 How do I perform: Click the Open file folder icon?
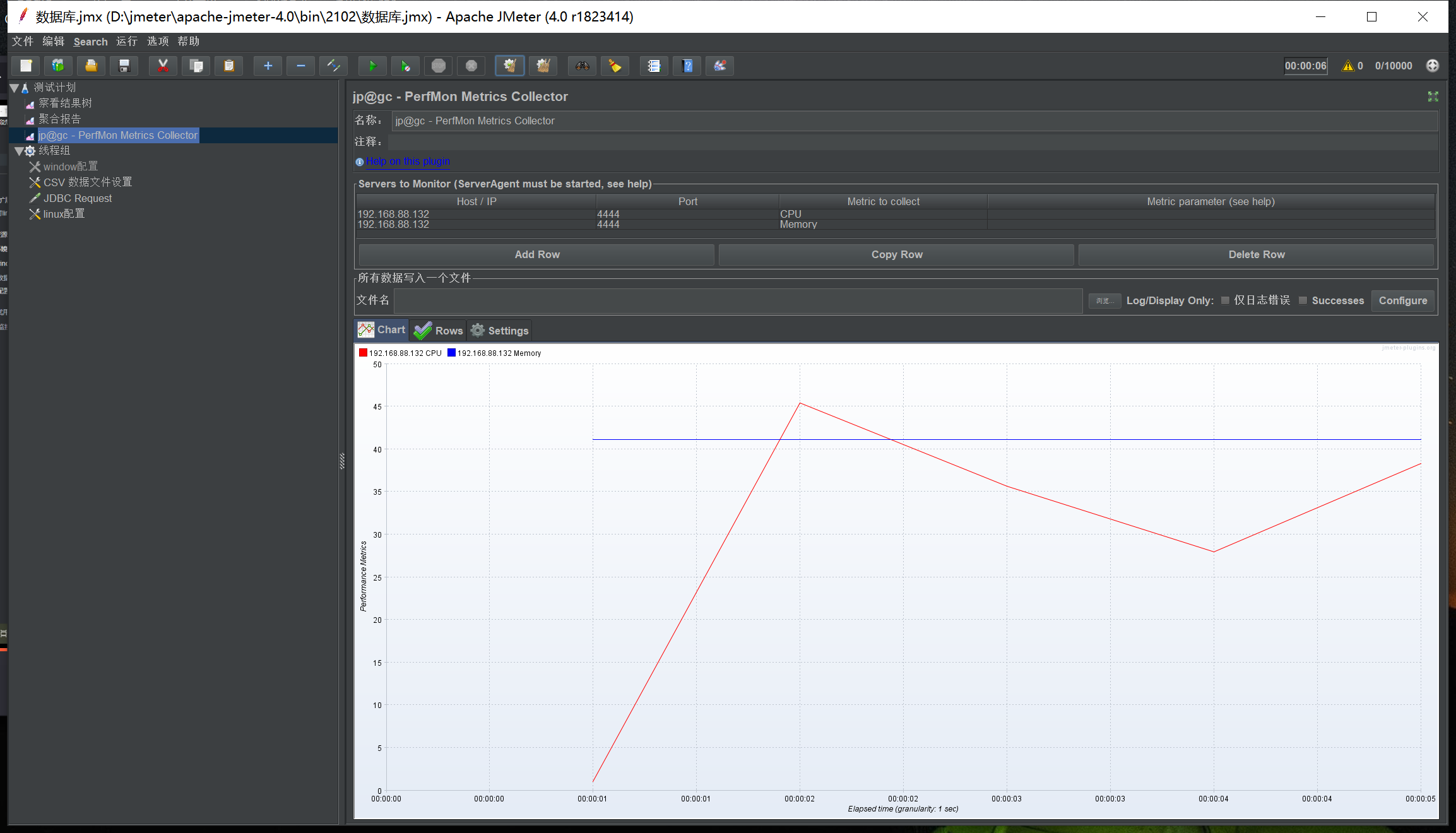pyautogui.click(x=92, y=66)
